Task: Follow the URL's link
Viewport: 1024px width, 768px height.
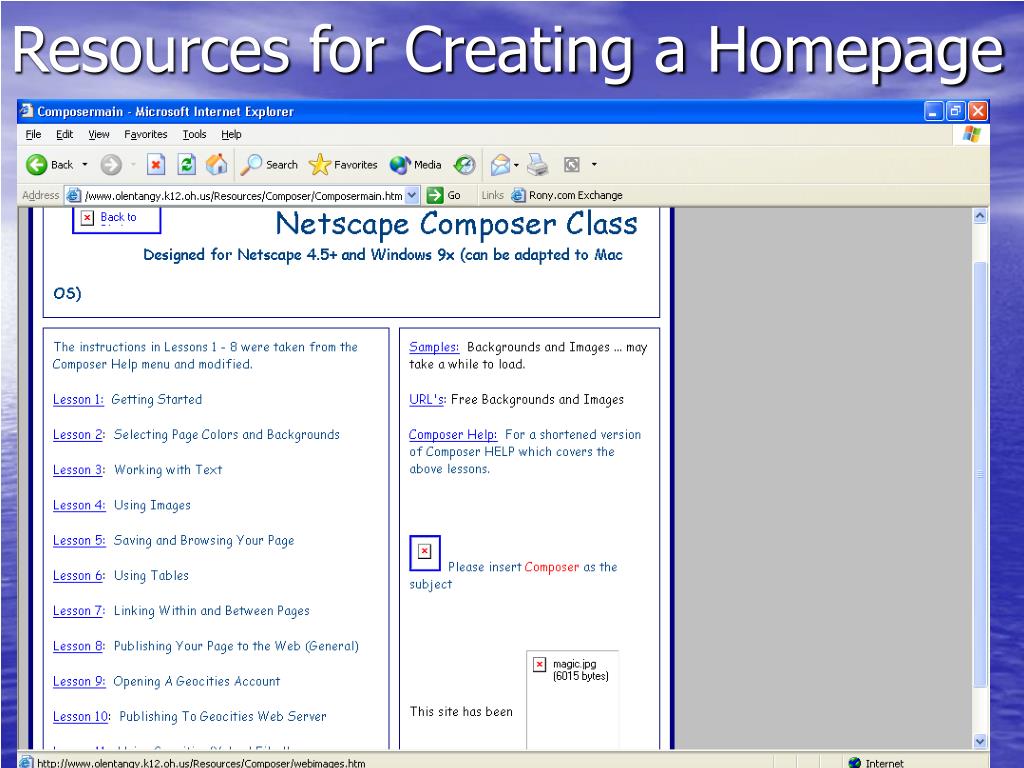Action: pyautogui.click(x=428, y=400)
